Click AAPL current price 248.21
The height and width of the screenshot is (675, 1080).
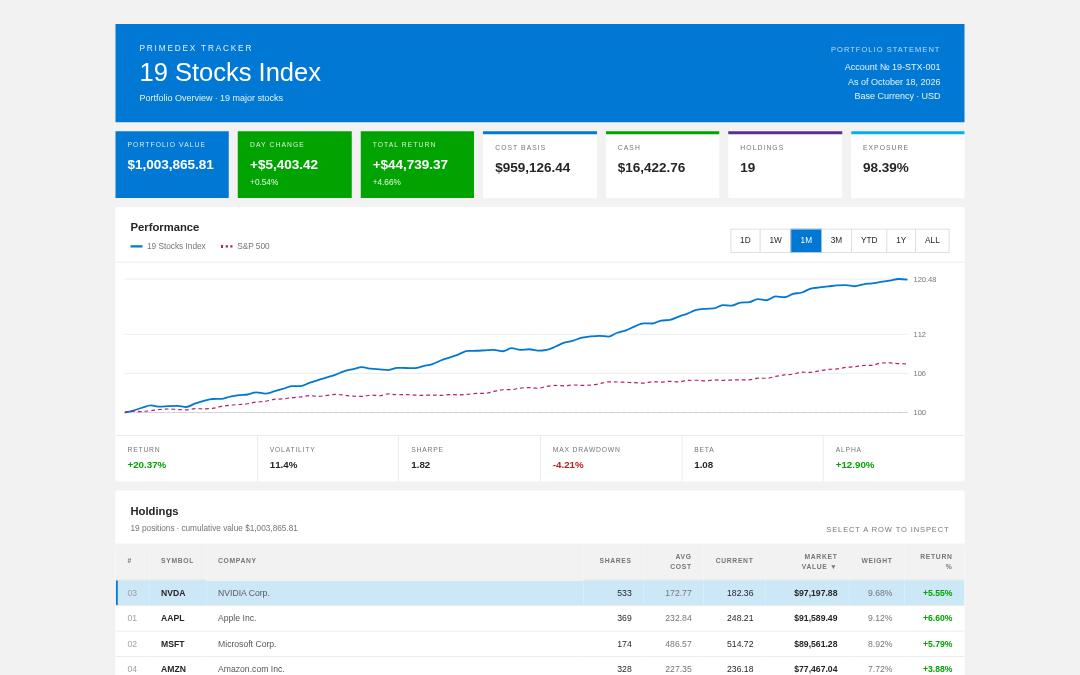[x=740, y=619]
